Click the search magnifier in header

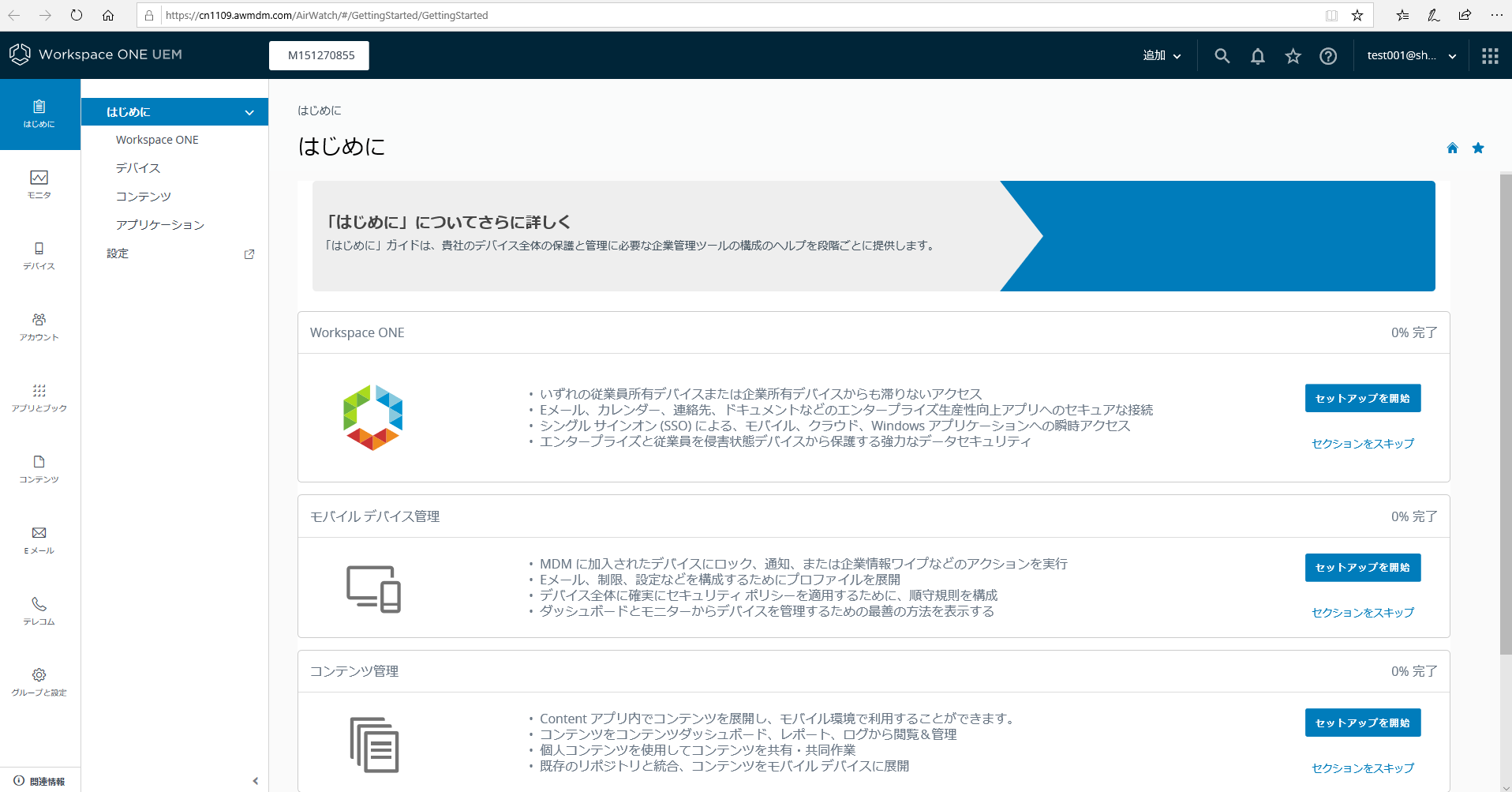pos(1222,56)
